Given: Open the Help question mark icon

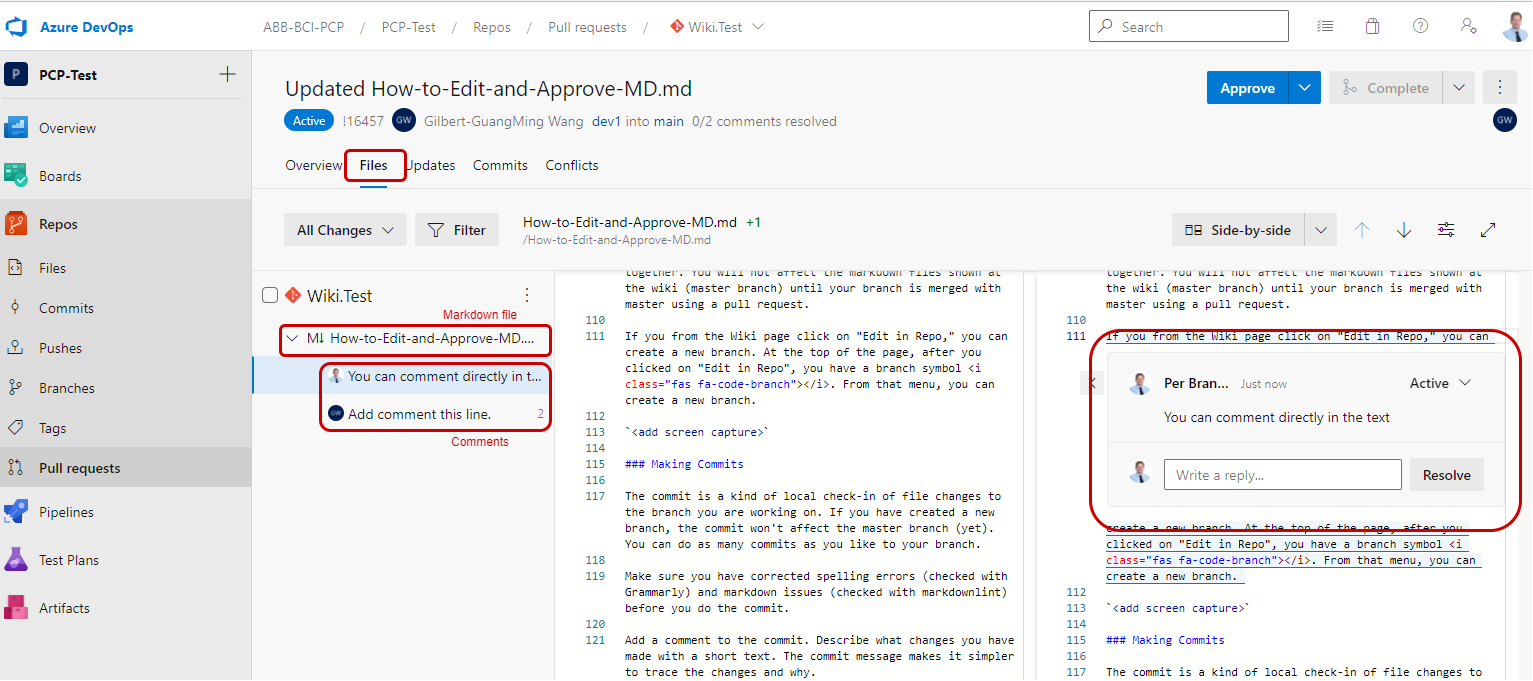Looking at the screenshot, I should 1420,27.
